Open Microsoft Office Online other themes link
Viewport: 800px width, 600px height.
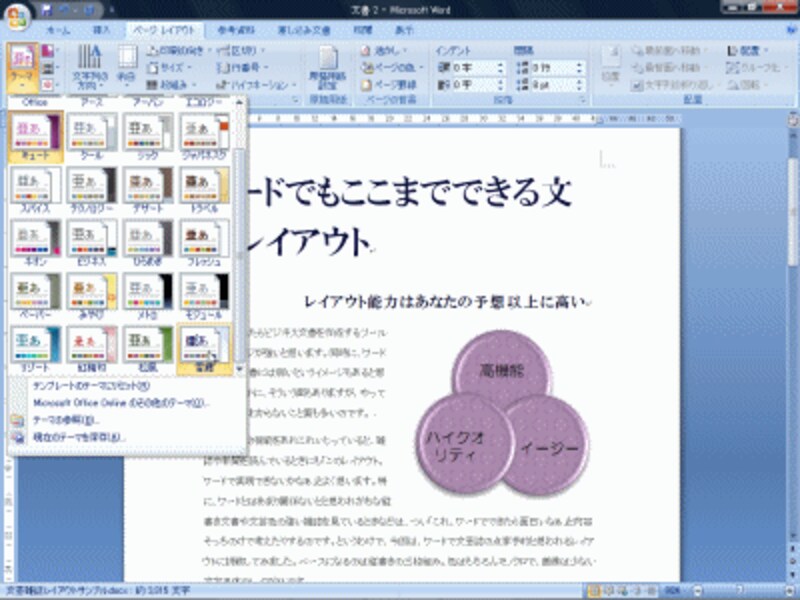120,403
